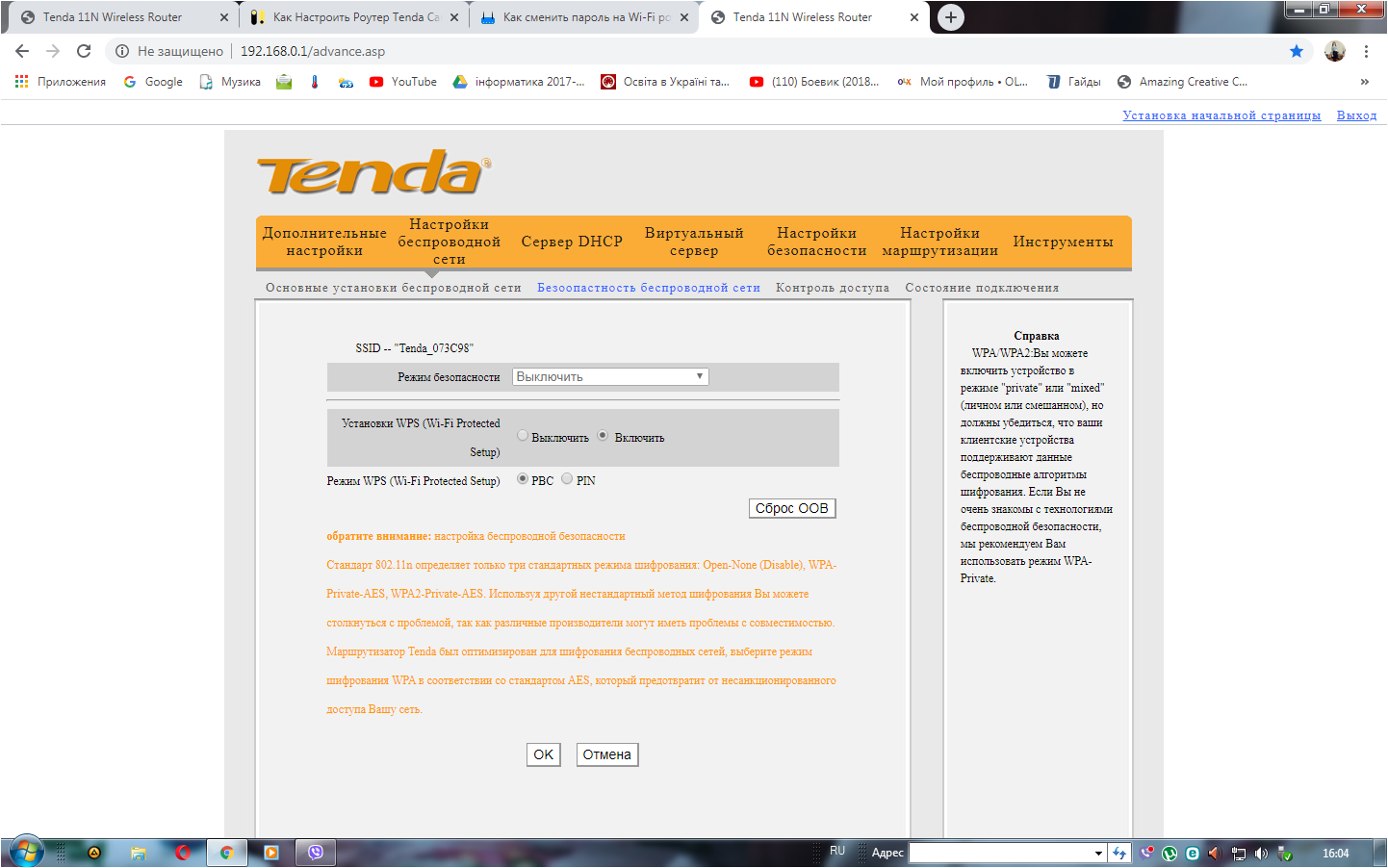Open the media player taskbar icon
Screen dimensions: 1388x868
click(x=271, y=853)
